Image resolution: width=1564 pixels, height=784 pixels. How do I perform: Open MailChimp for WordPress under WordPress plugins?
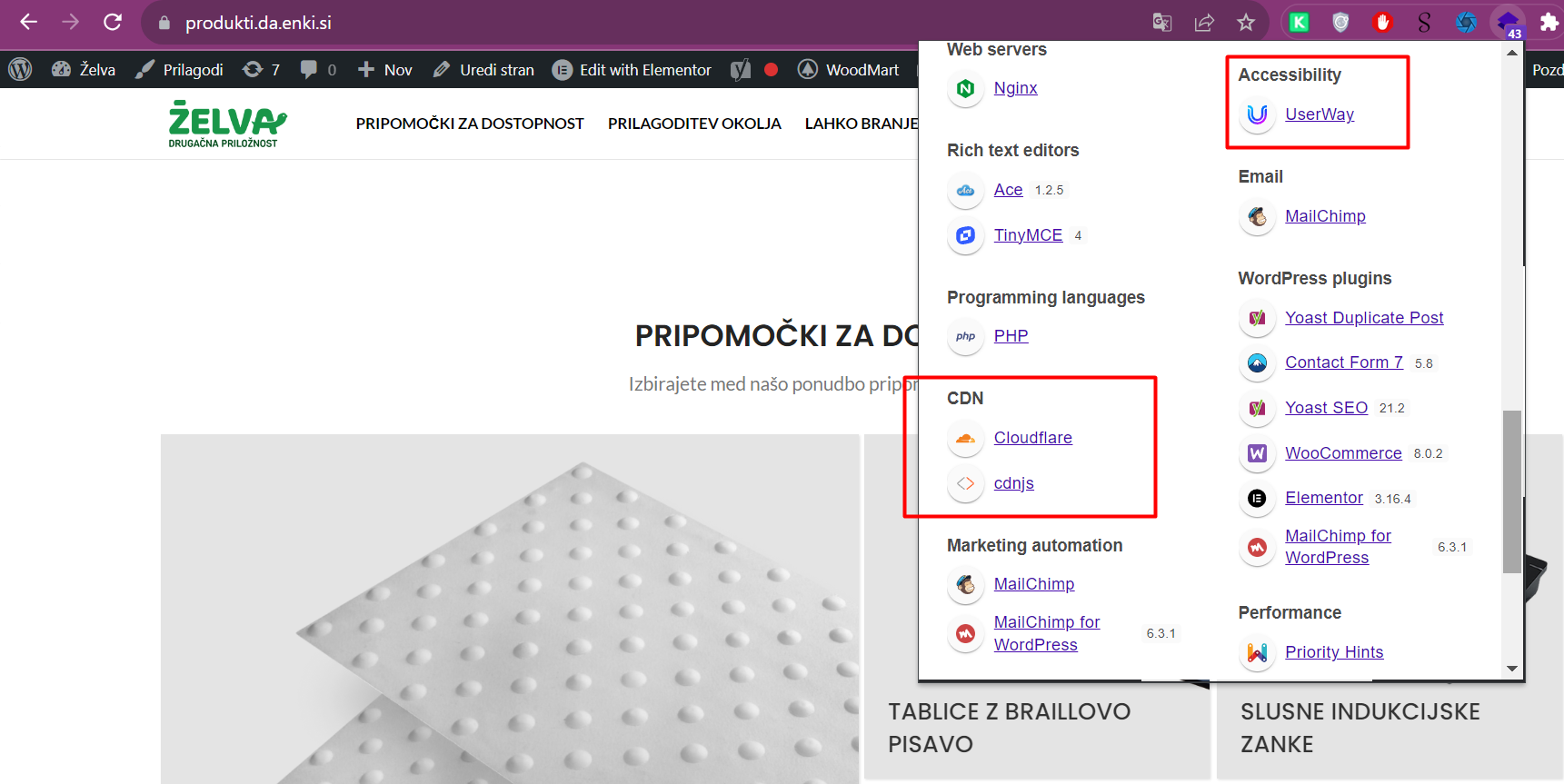1338,547
